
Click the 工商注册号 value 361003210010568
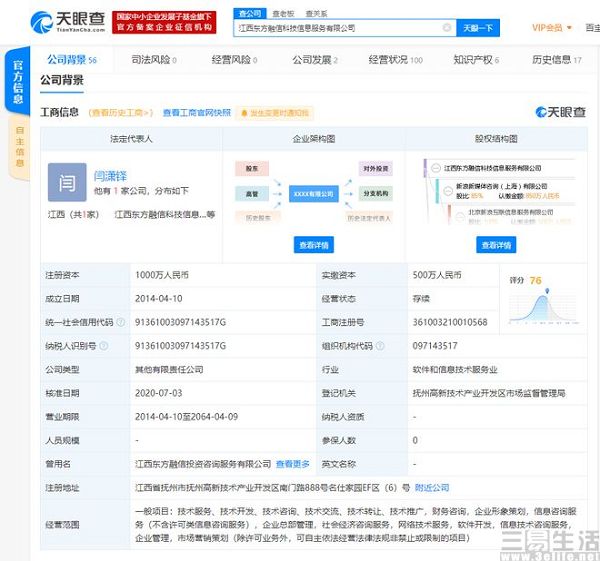450,322
